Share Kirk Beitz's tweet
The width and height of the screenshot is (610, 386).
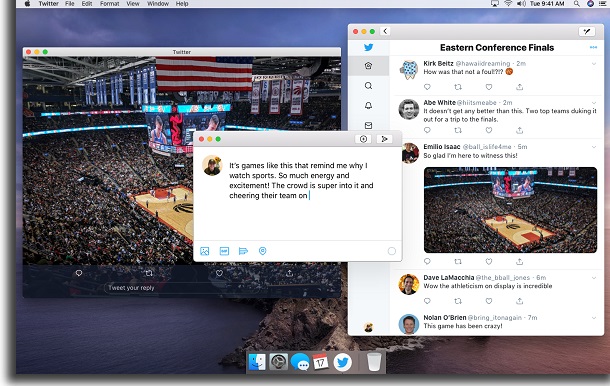(520, 87)
